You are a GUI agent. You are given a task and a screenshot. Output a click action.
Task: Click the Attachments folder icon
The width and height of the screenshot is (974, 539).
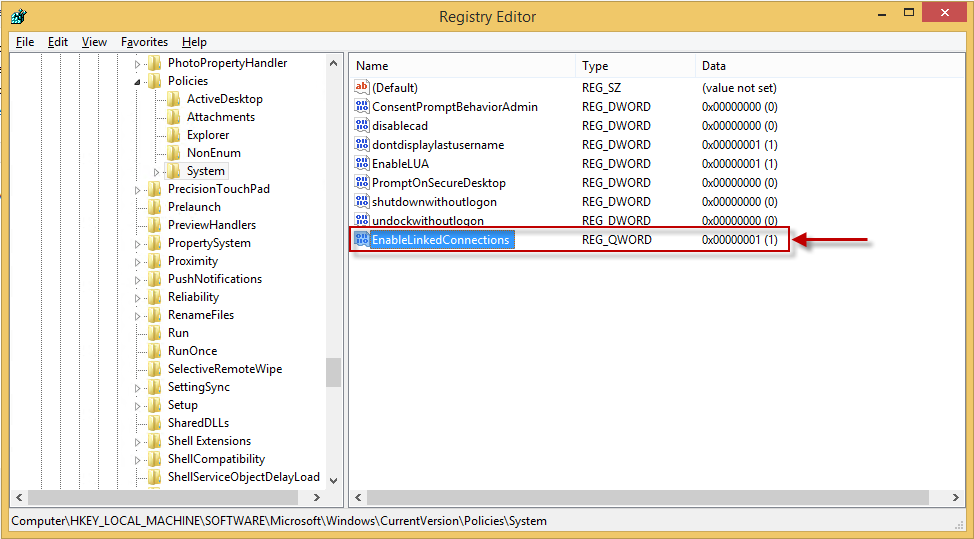pos(173,117)
